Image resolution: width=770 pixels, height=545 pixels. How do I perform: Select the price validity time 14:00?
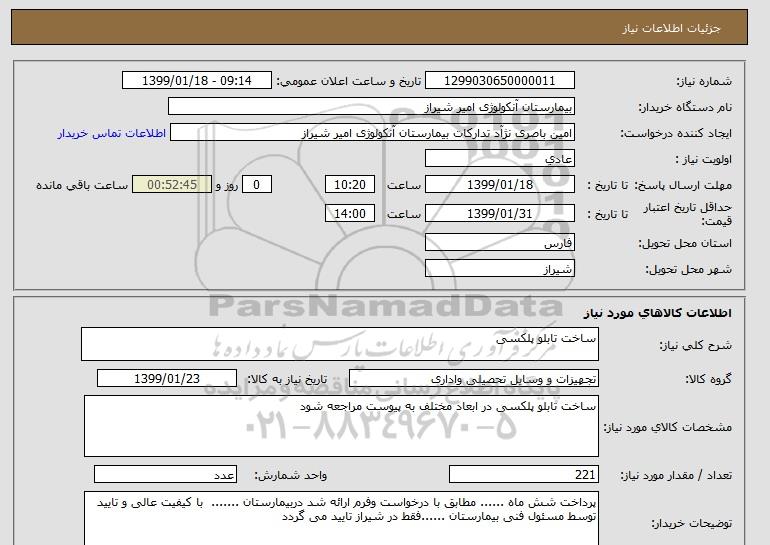coord(350,213)
